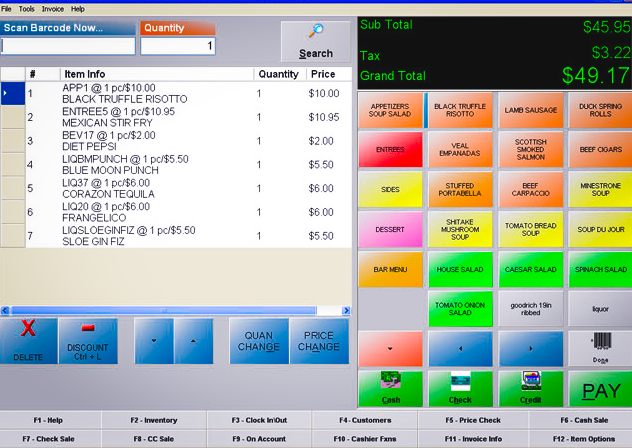Select the Appetizers Soup Salad category

point(390,110)
